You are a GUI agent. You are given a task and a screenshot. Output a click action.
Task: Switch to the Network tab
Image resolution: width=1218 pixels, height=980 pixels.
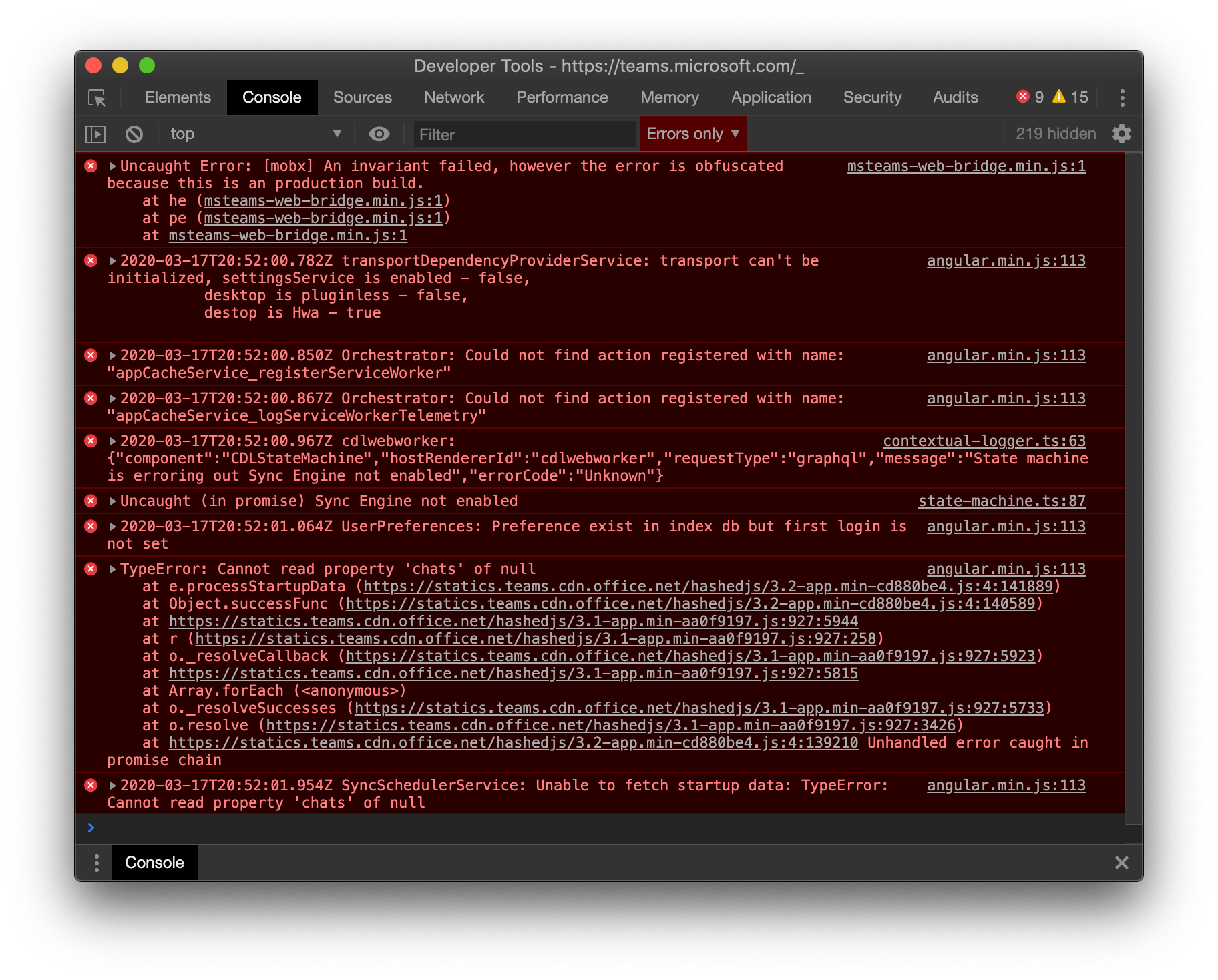click(x=454, y=97)
